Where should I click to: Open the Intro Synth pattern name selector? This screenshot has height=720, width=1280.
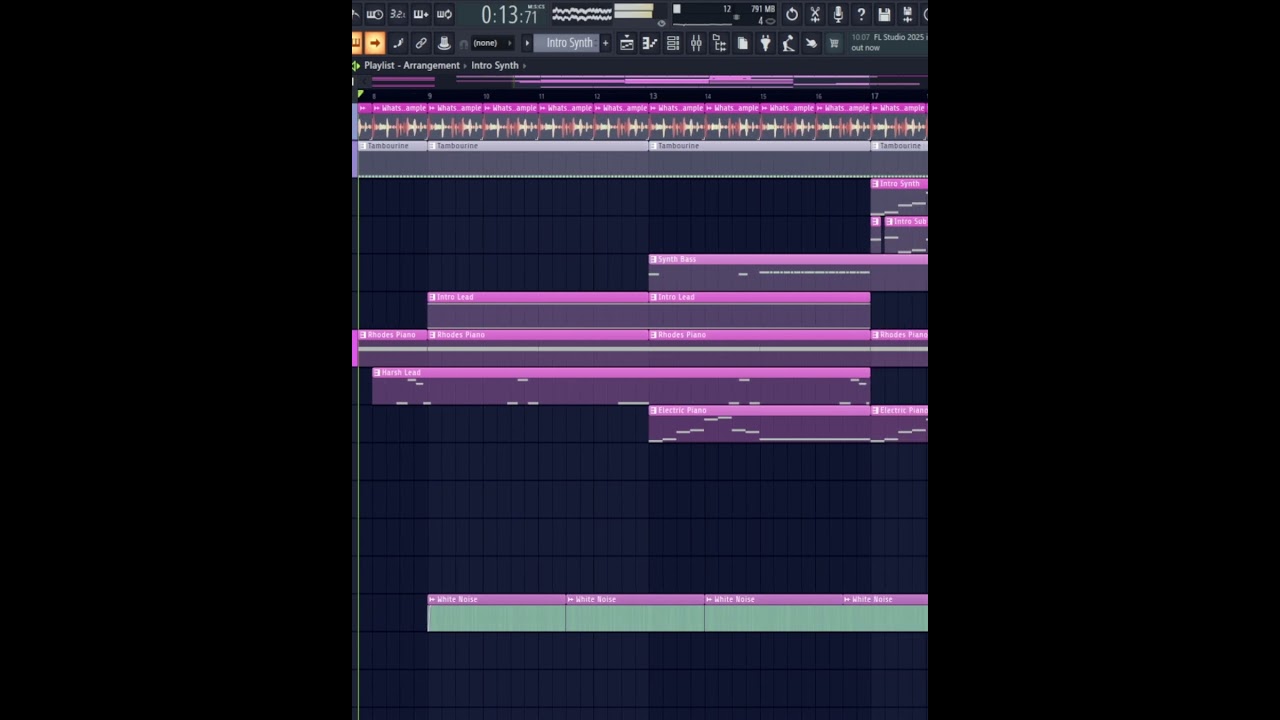click(566, 43)
